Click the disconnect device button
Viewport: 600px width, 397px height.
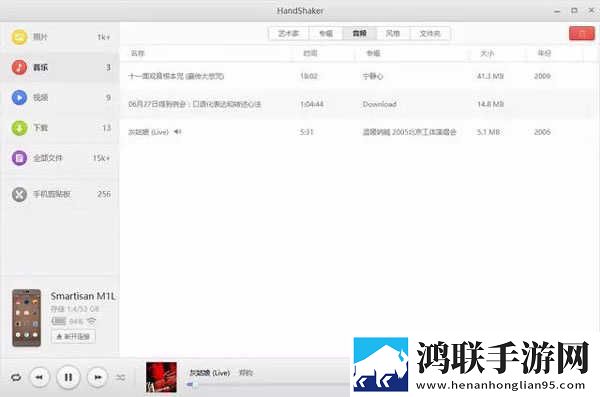tap(73, 337)
